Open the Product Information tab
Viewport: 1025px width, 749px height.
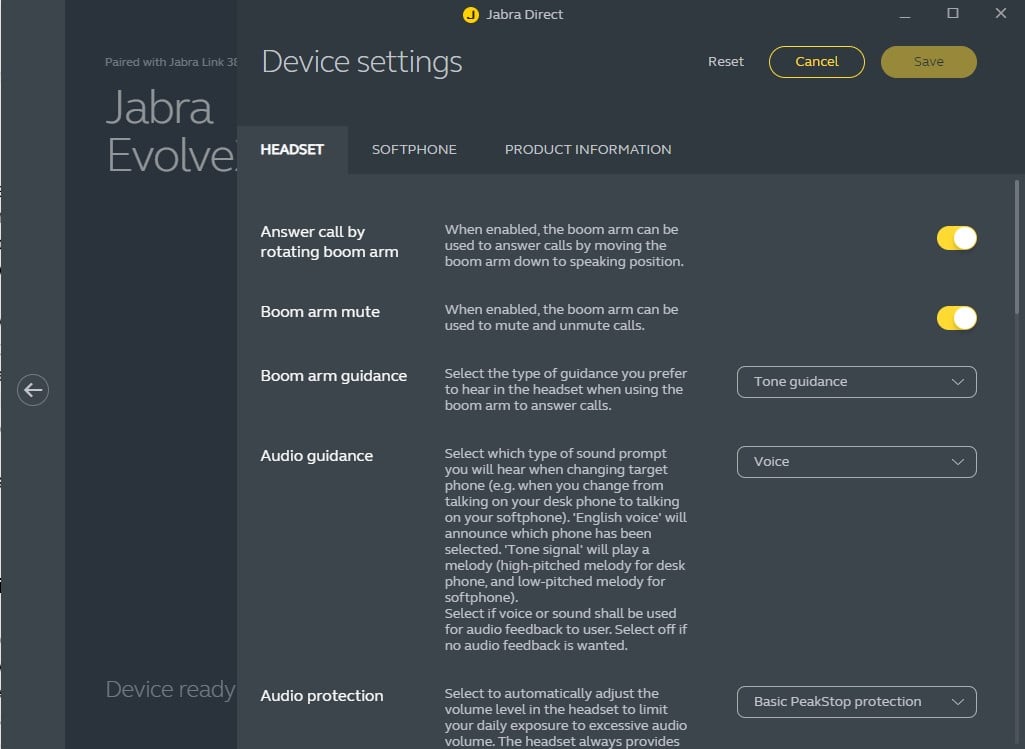pyautogui.click(x=588, y=150)
